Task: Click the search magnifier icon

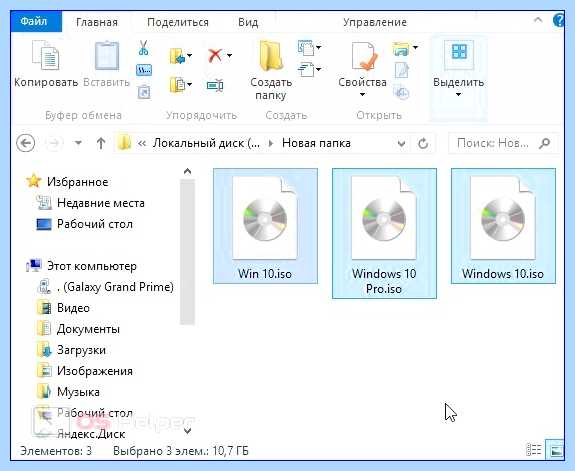Action: (545, 143)
